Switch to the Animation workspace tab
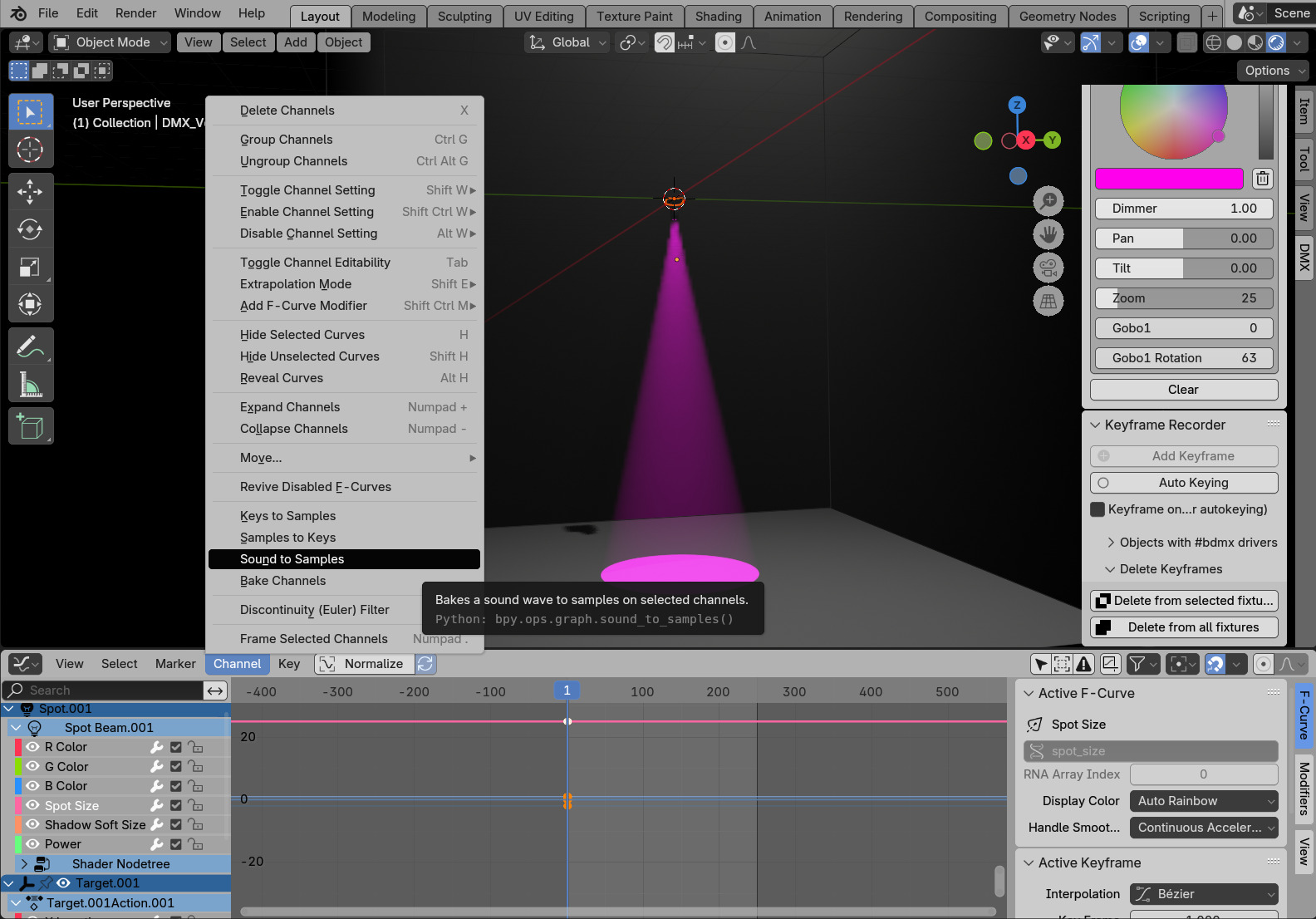The width and height of the screenshot is (1316, 919). [x=793, y=17]
